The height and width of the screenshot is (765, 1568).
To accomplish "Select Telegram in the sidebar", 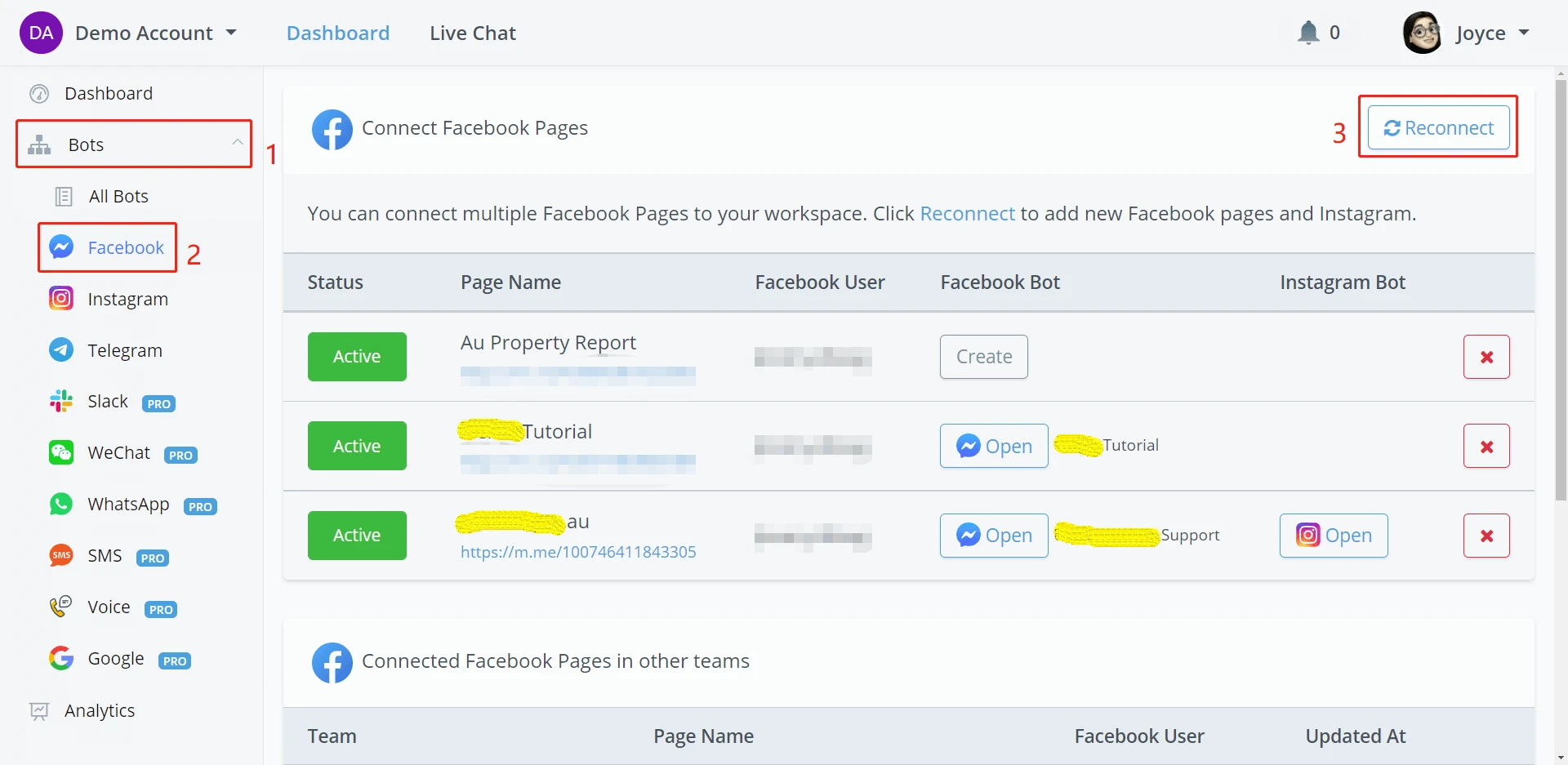I will (124, 351).
